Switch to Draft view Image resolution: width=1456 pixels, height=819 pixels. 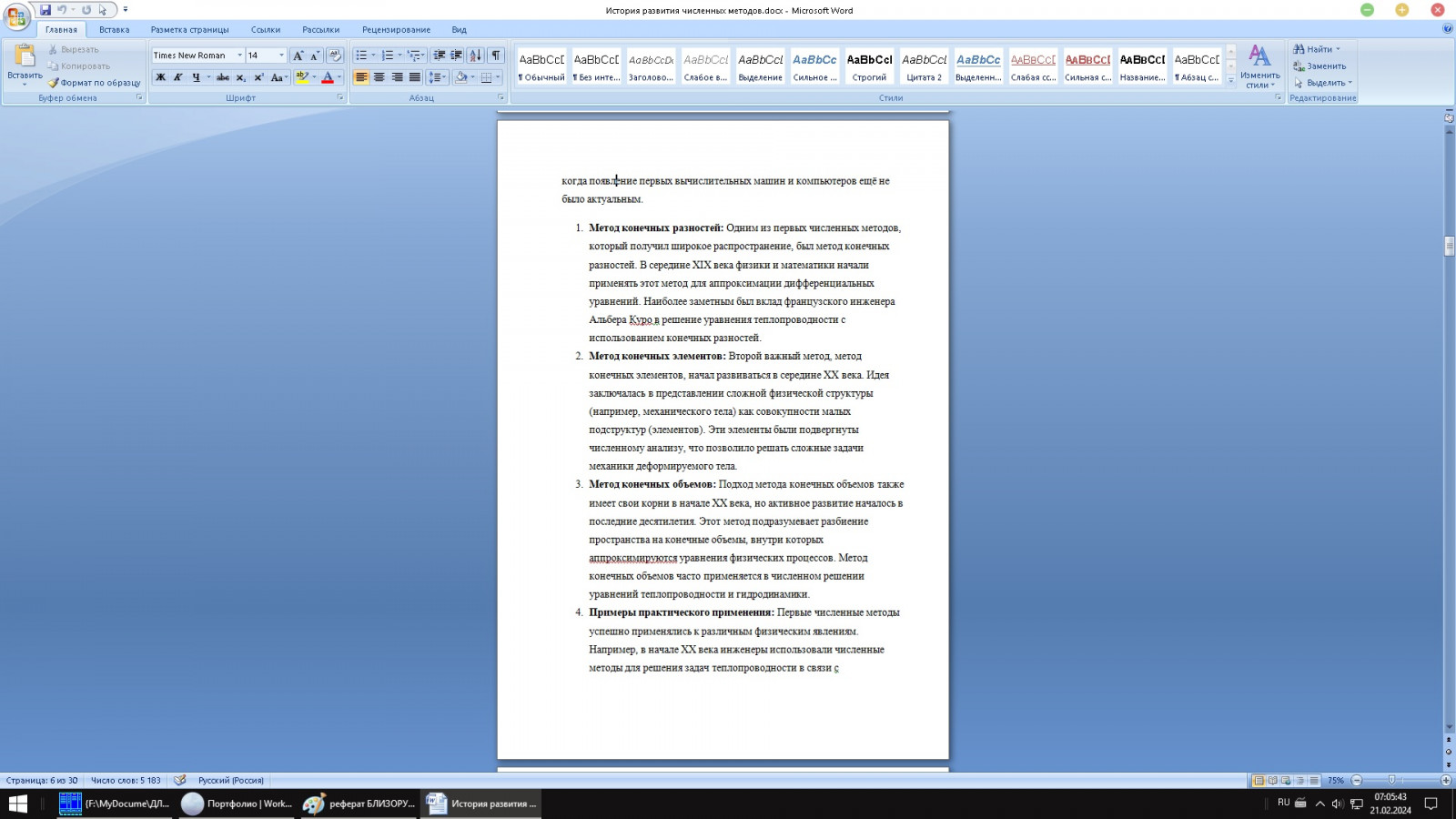tap(1313, 781)
